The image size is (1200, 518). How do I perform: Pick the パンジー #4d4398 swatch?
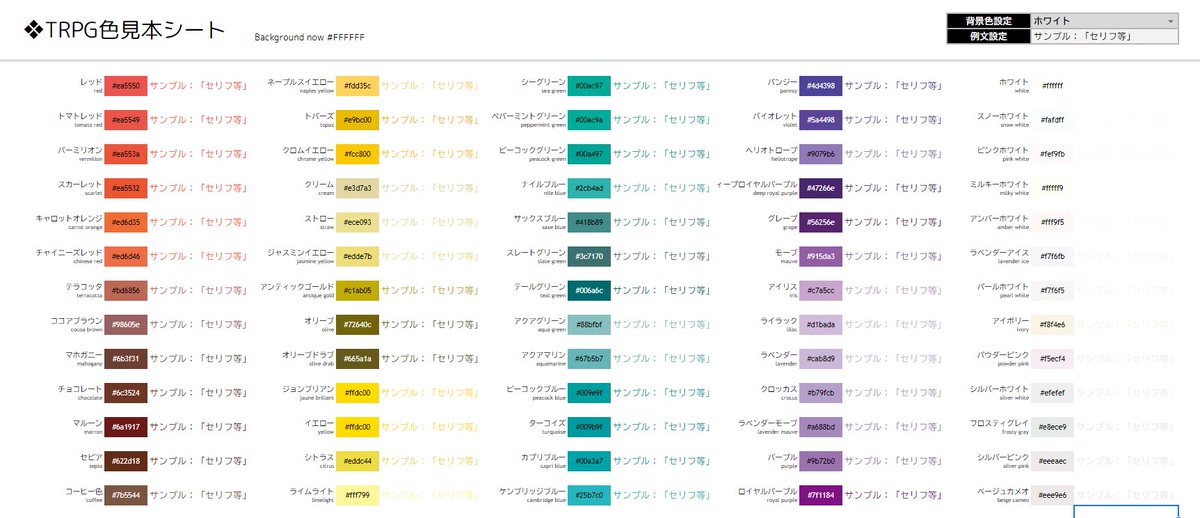(x=821, y=86)
